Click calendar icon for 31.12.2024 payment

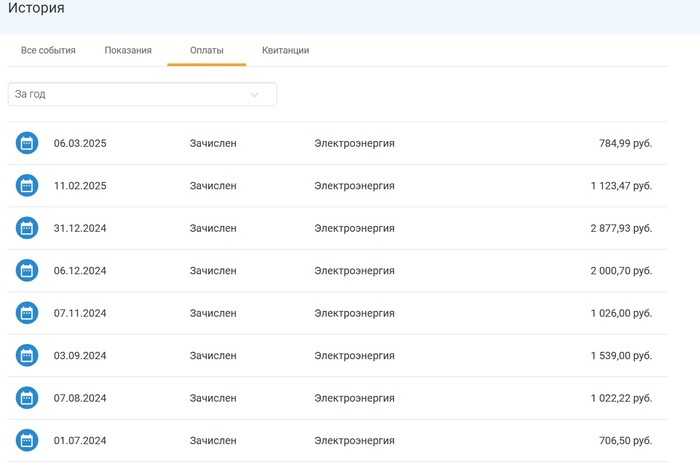27,228
